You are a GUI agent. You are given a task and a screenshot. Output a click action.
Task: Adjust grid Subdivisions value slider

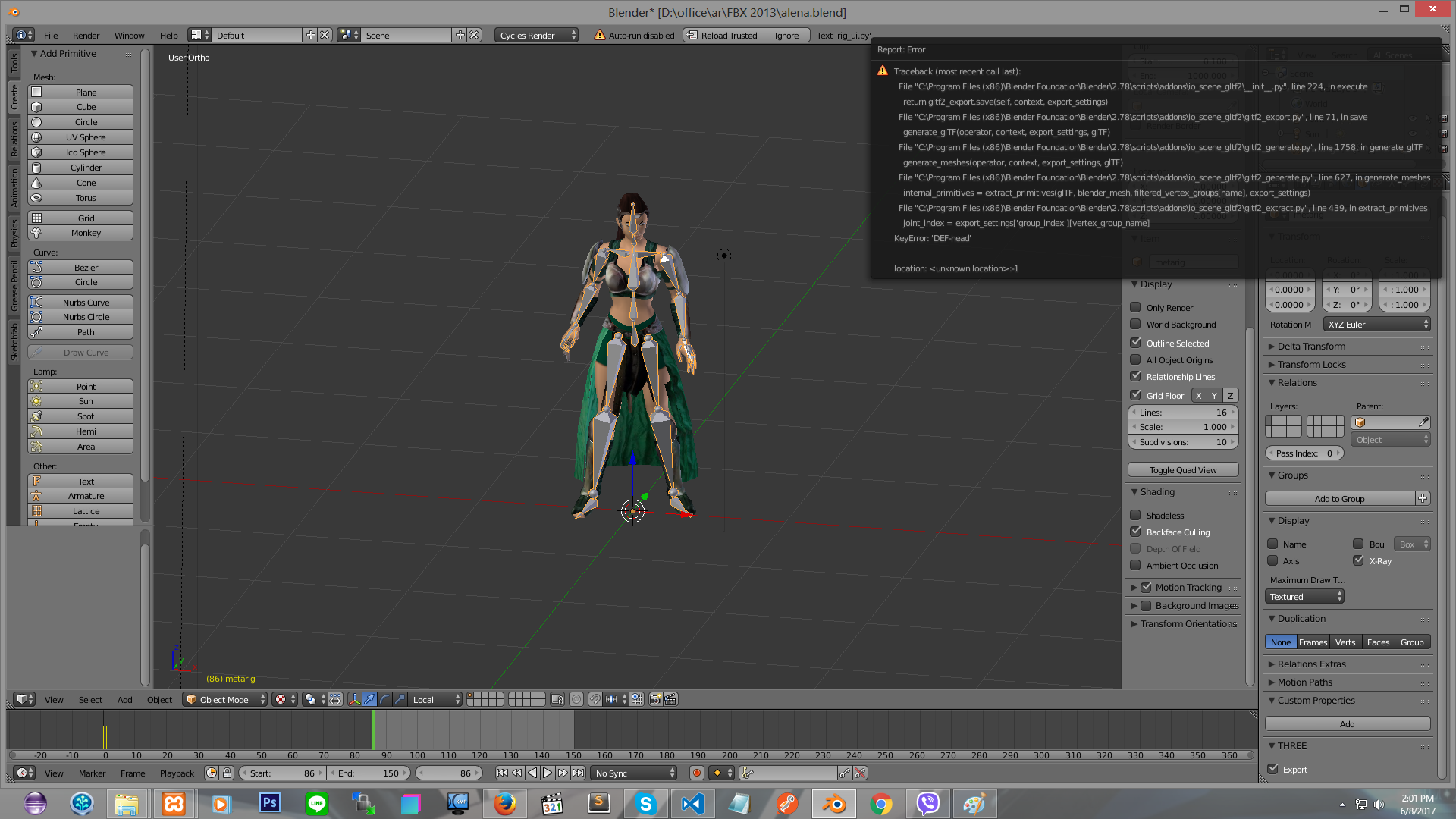1183,441
